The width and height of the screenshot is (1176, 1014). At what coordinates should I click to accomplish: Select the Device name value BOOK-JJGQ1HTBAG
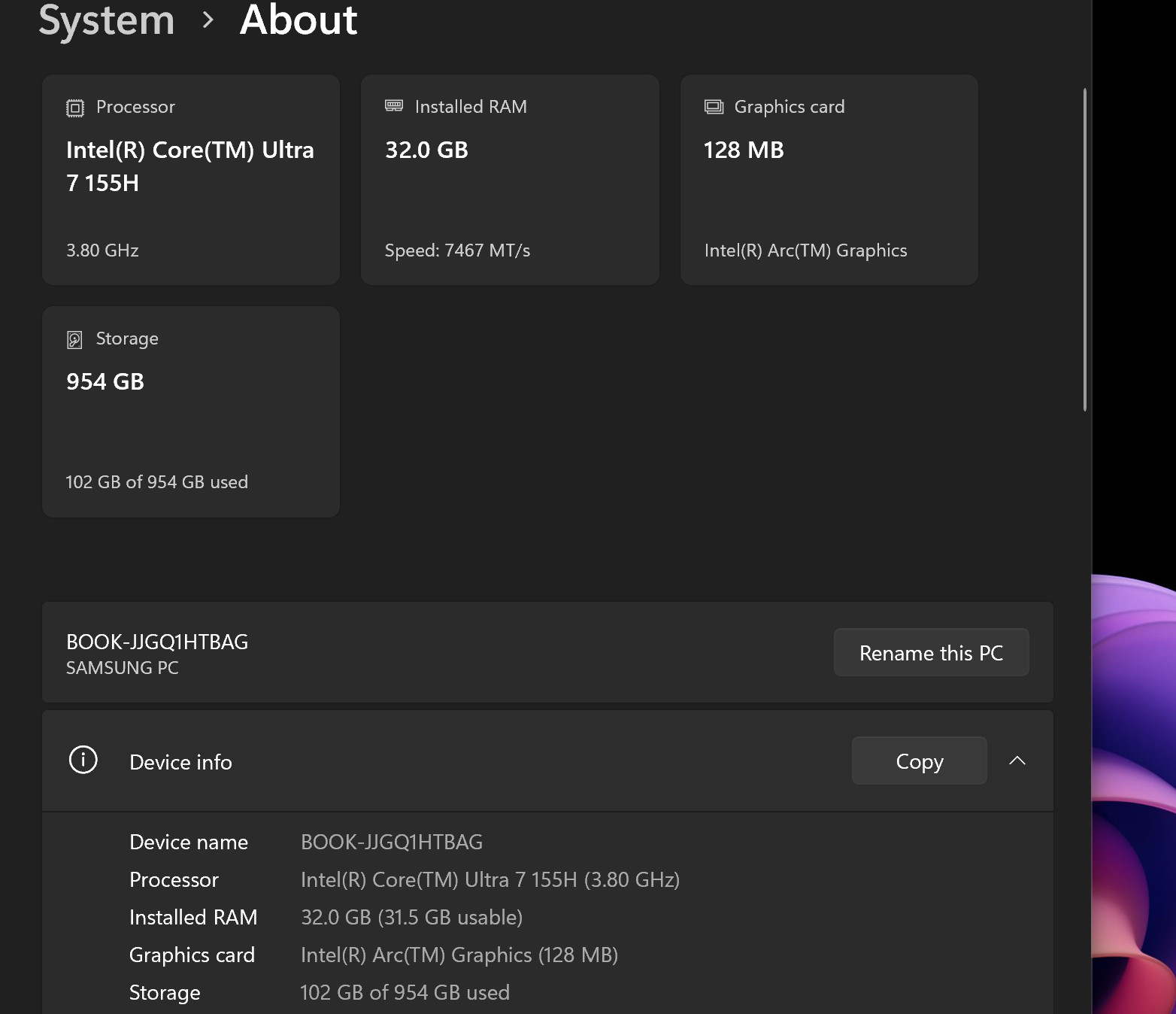(x=392, y=842)
